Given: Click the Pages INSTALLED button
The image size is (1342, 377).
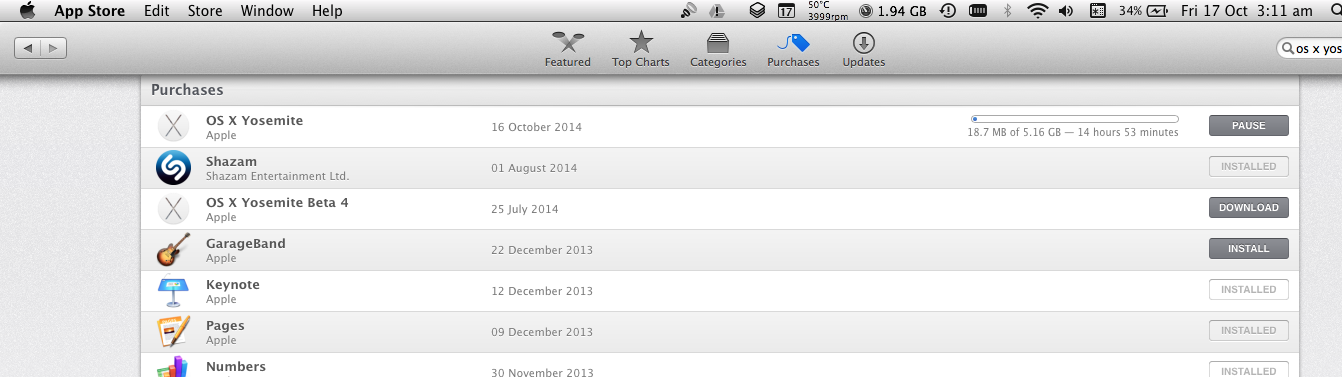Looking at the screenshot, I should [1249, 331].
